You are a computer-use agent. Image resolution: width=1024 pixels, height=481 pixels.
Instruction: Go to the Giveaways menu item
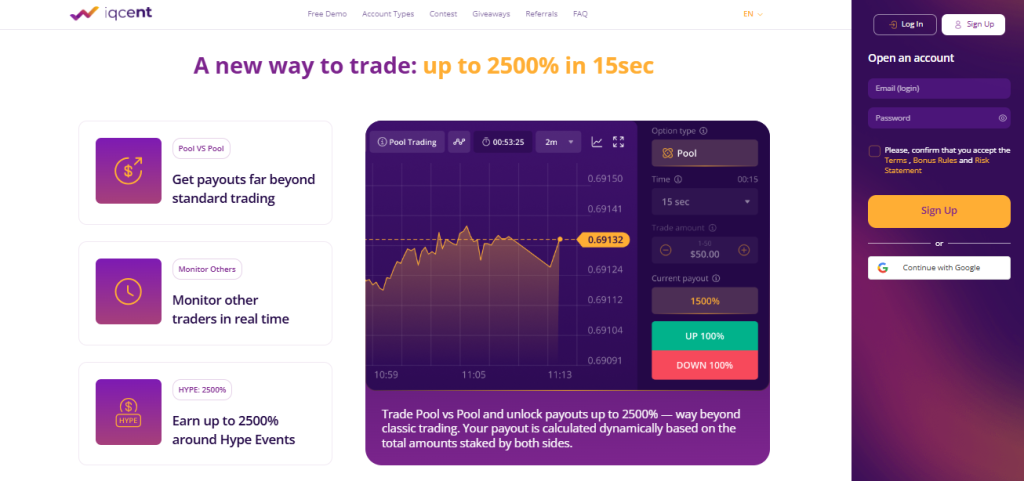tap(491, 15)
